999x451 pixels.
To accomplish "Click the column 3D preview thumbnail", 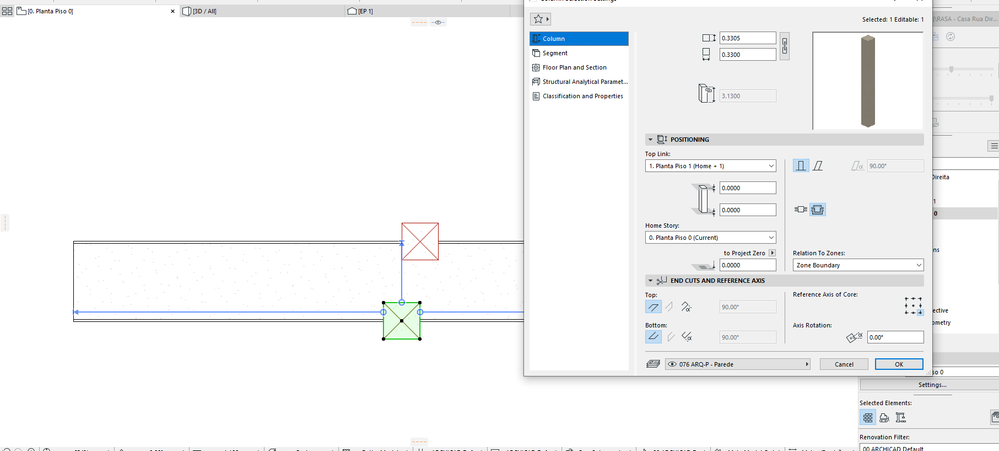I will [x=867, y=81].
